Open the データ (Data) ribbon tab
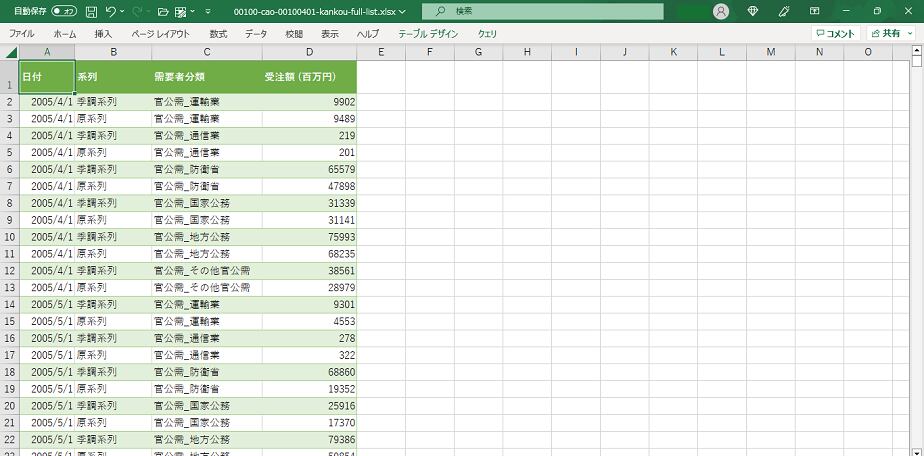 (x=256, y=33)
